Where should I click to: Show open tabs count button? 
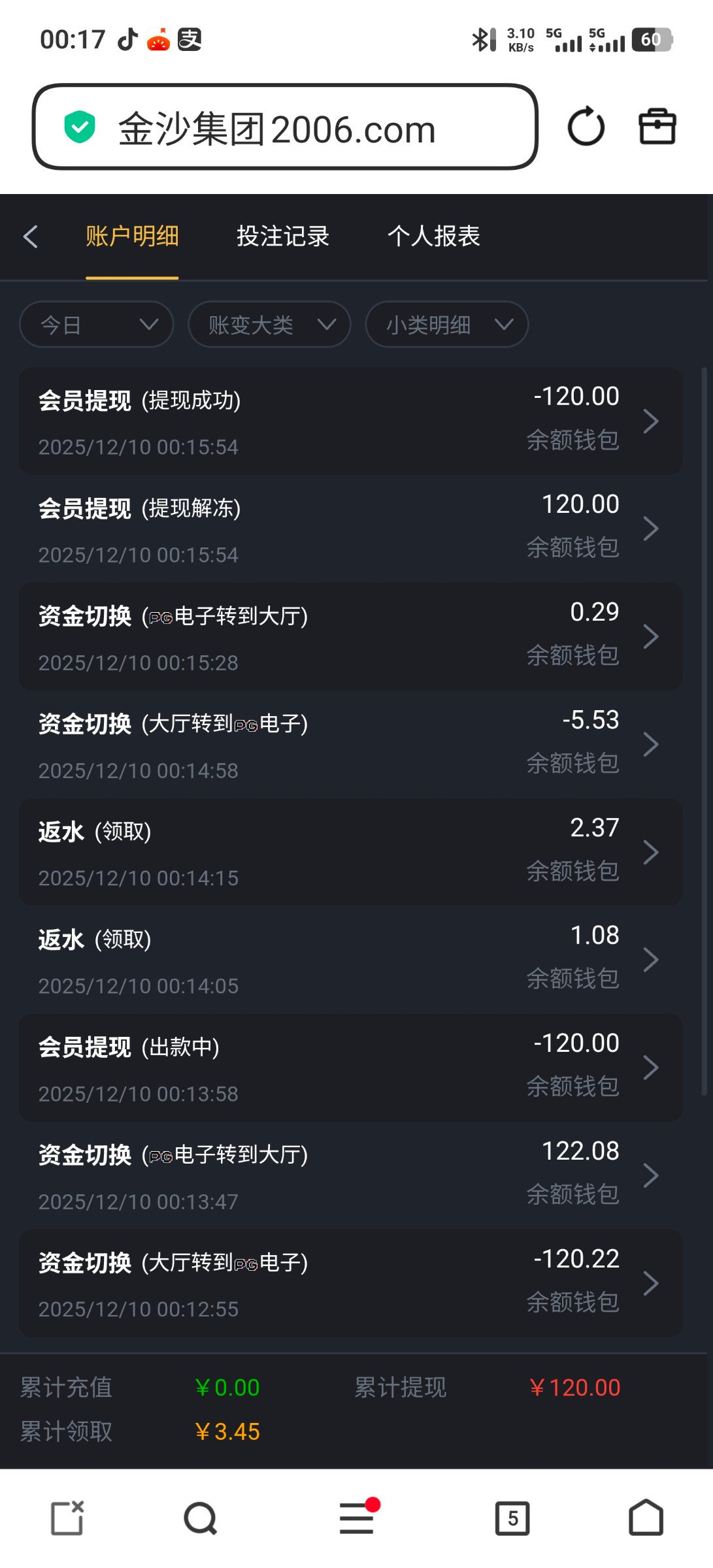click(512, 1518)
